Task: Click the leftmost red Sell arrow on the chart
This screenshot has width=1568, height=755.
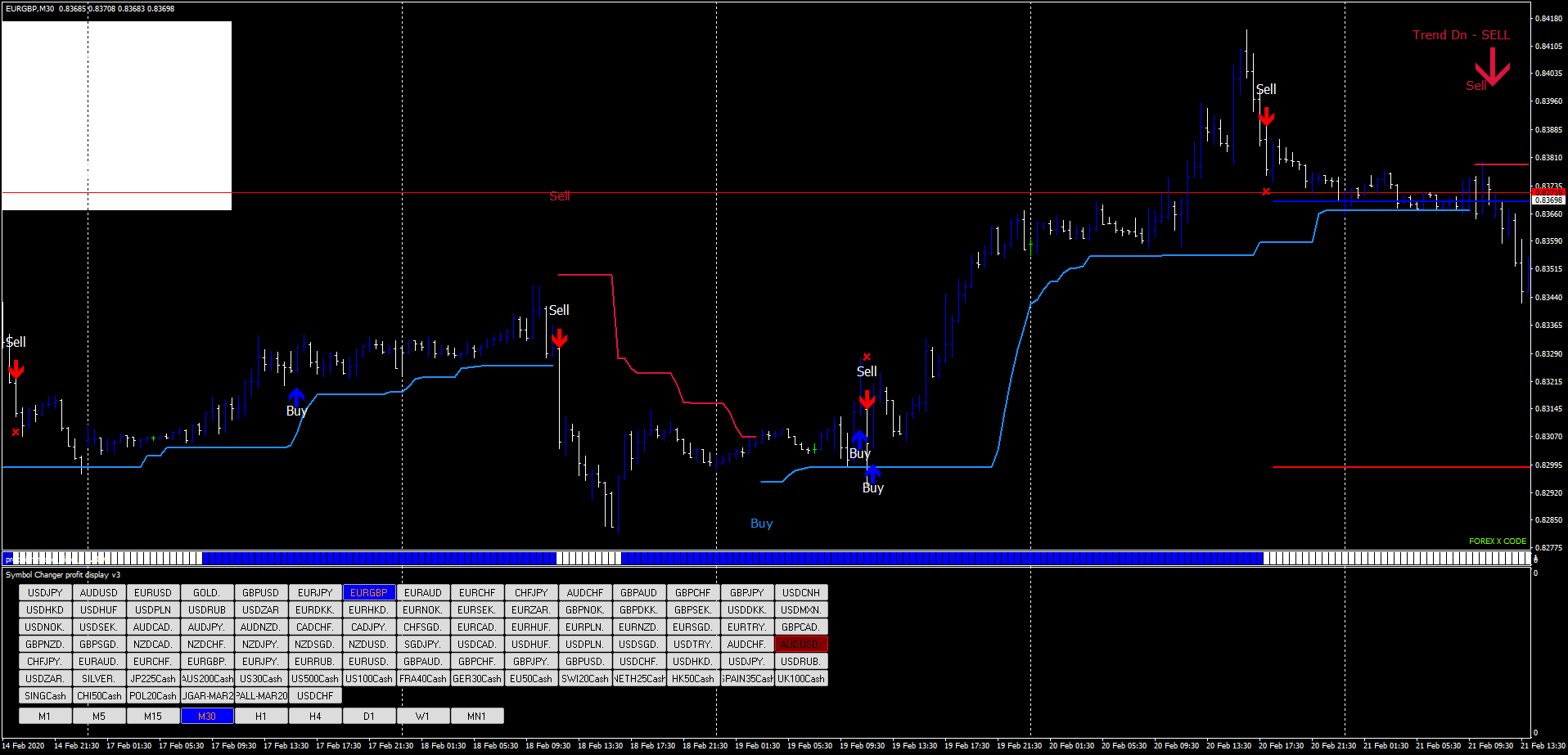Action: click(16, 368)
